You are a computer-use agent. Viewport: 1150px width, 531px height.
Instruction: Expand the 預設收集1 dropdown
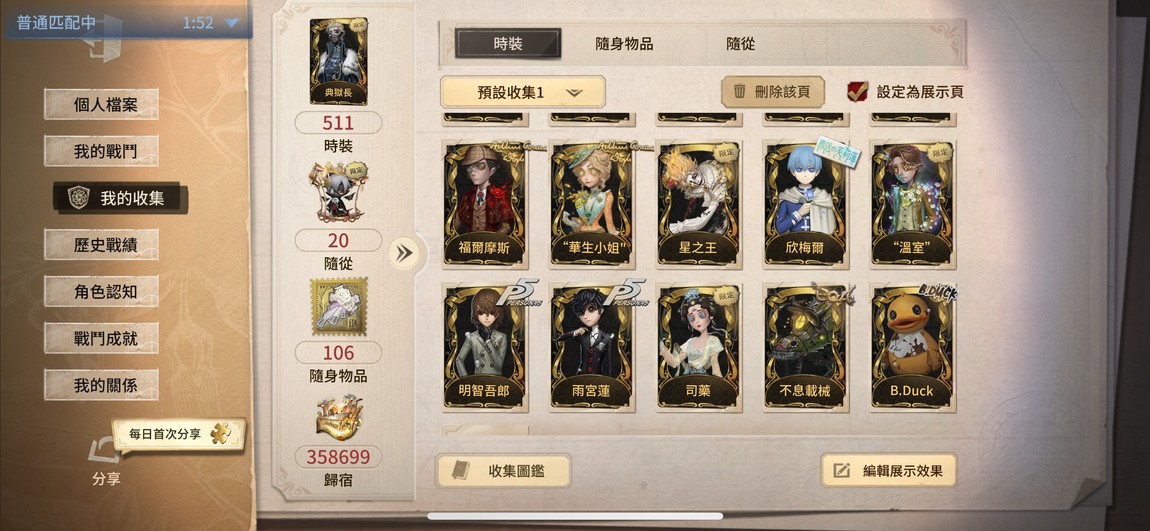pos(522,92)
